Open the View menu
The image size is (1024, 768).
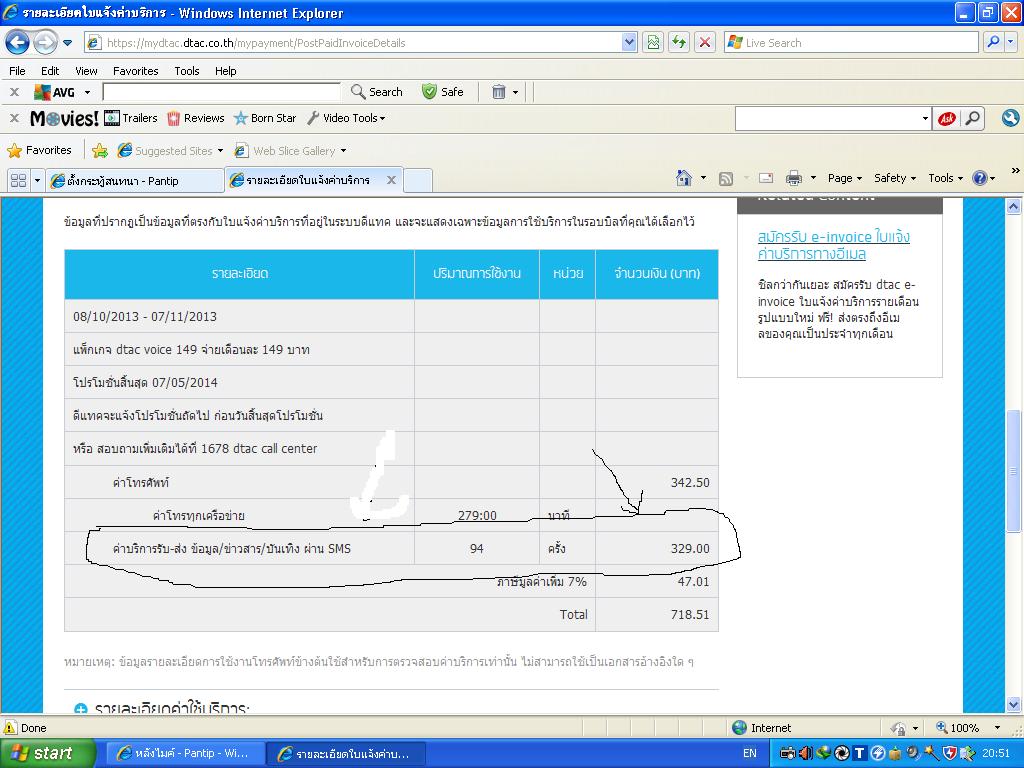pos(86,71)
